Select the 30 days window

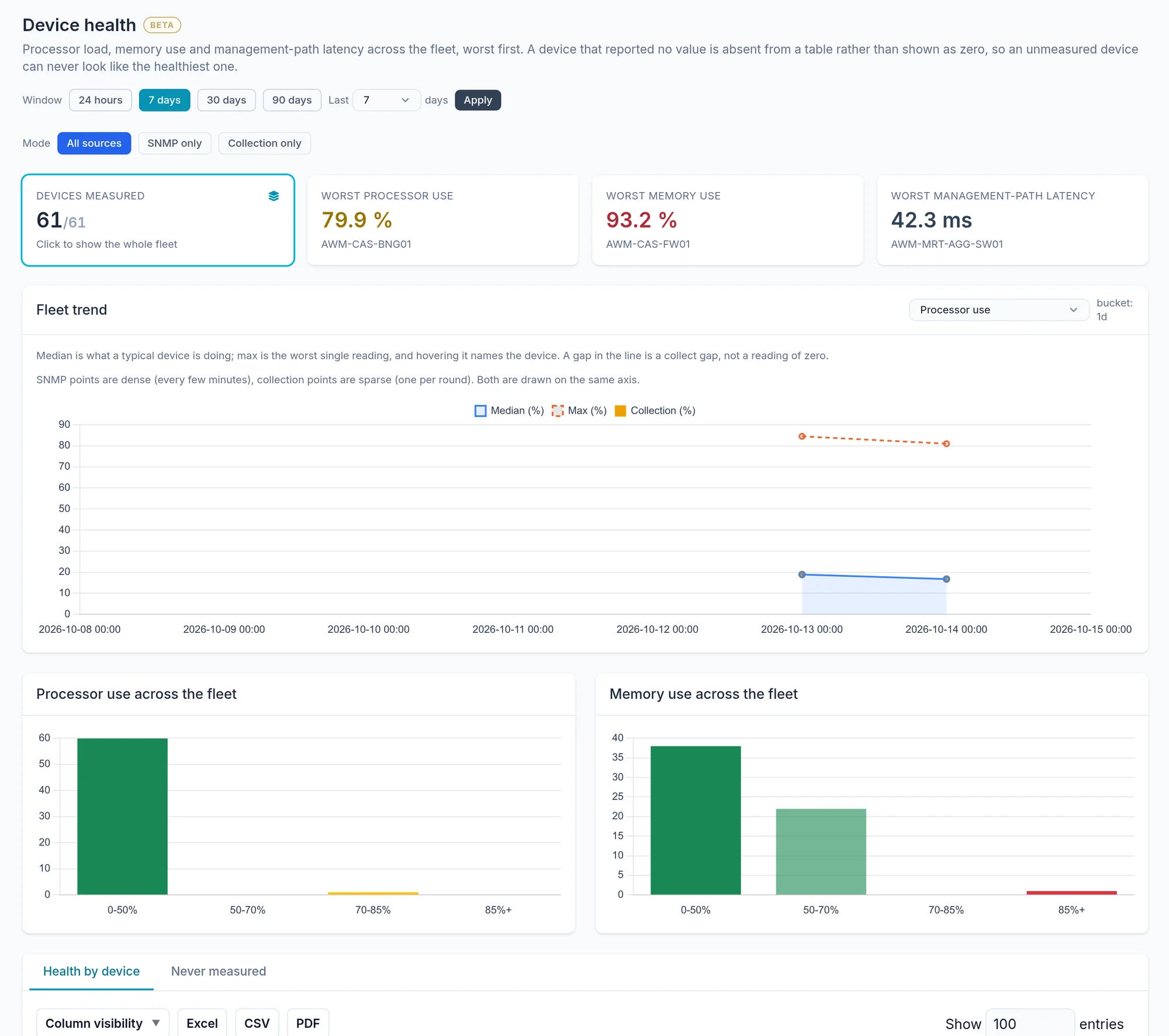(226, 100)
